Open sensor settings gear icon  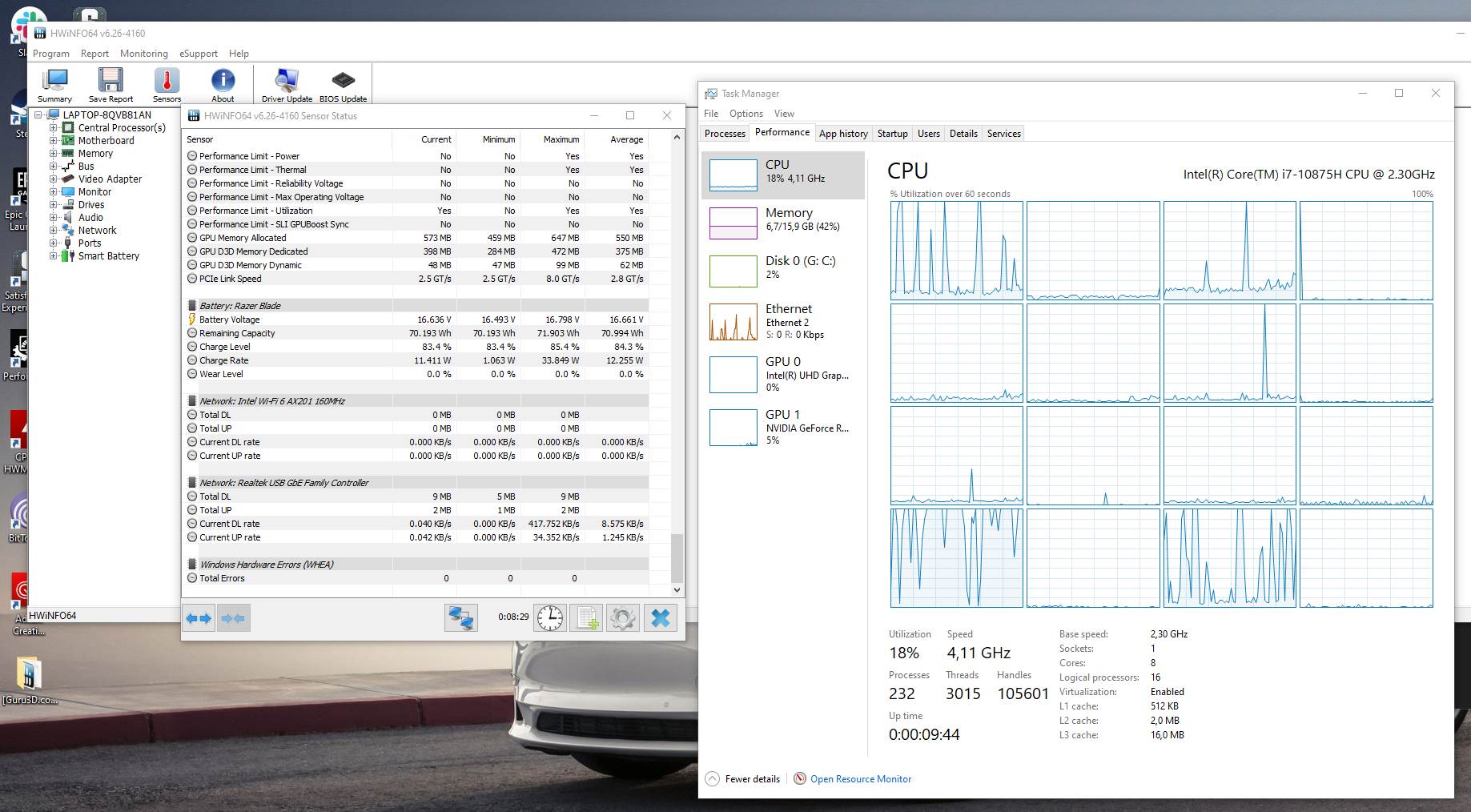coord(623,618)
